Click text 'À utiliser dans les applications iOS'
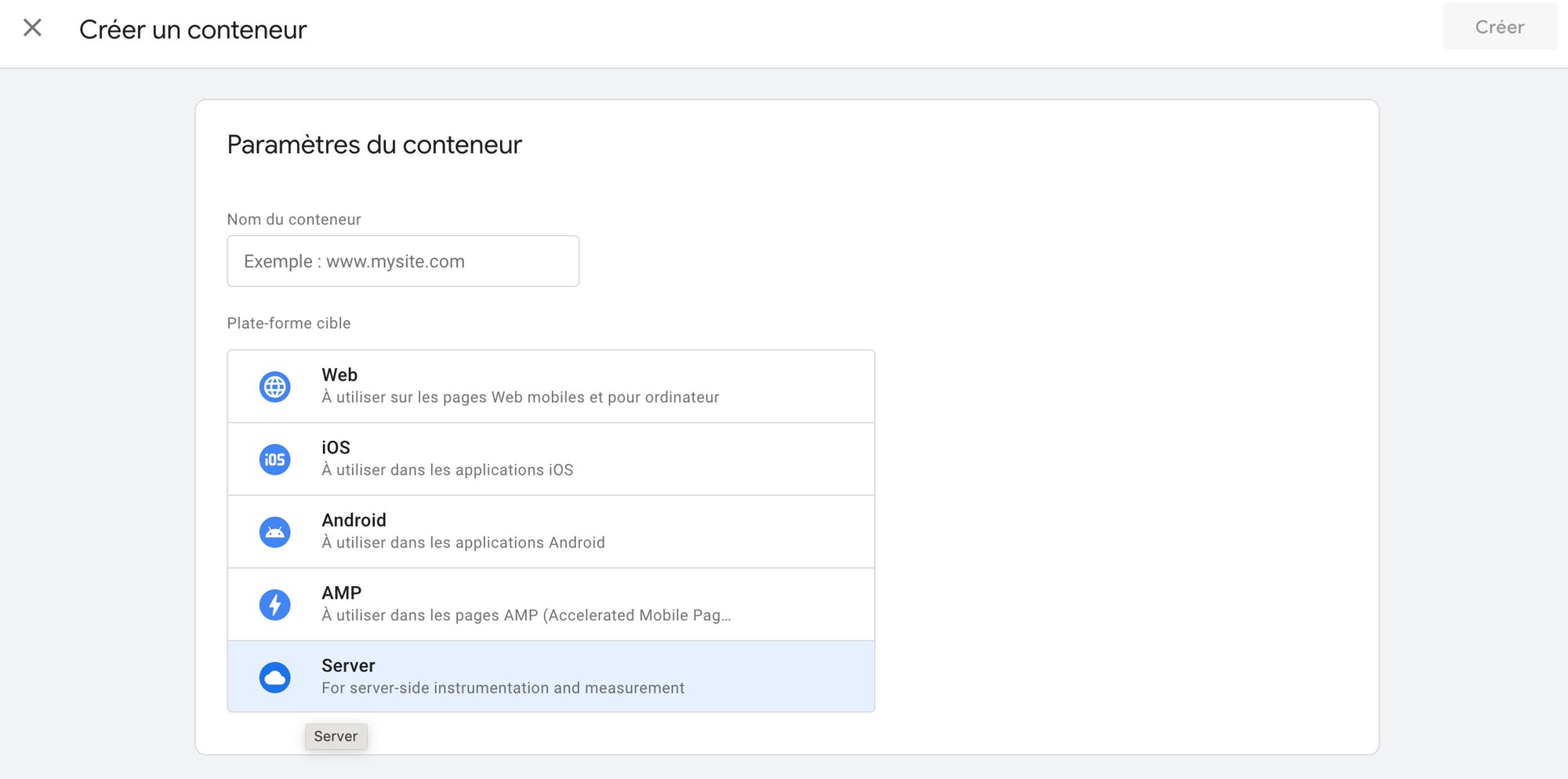This screenshot has width=1568, height=779. [x=448, y=470]
